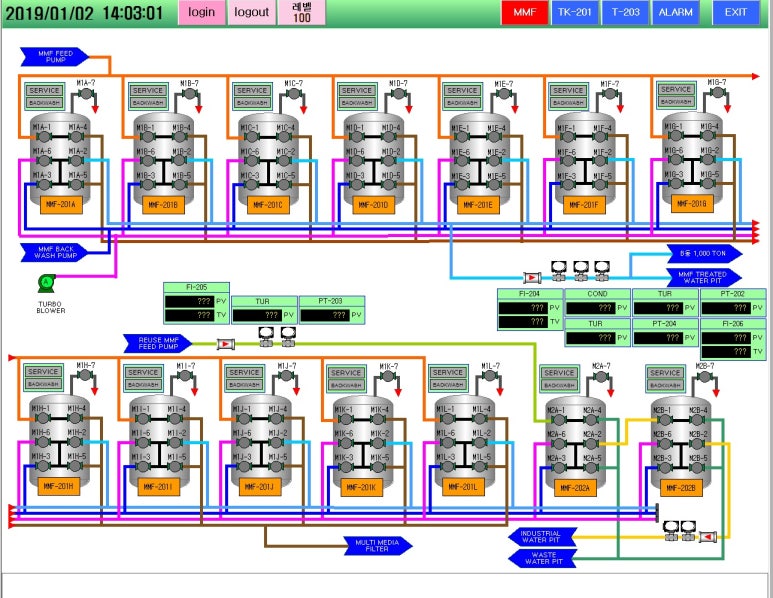Open the ALARM screen
Viewport: 773px width, 598px height.
pyautogui.click(x=675, y=12)
